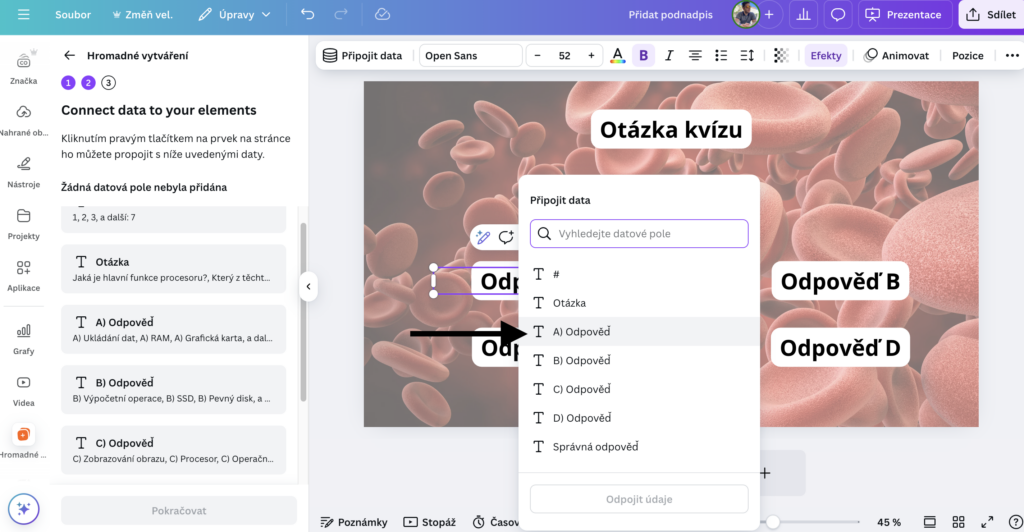Select the Otázka data field card
Screen dimensions: 1024x532
[x=174, y=269]
